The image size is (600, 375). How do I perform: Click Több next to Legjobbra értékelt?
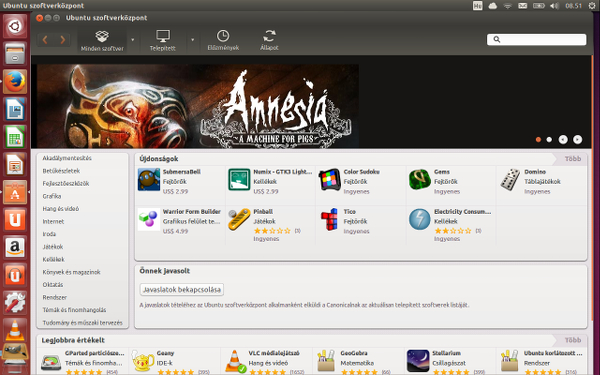(573, 340)
